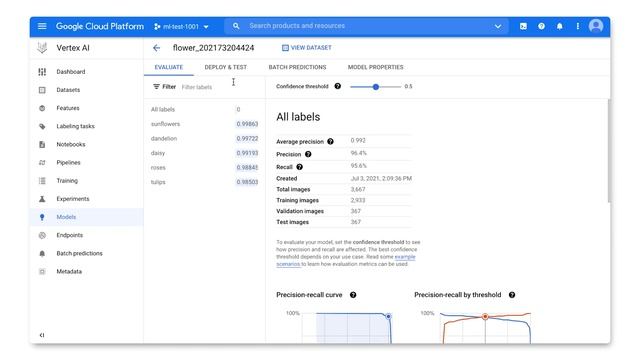Open the help icon in top bar
The width and height of the screenshot is (640, 360).
click(x=541, y=27)
